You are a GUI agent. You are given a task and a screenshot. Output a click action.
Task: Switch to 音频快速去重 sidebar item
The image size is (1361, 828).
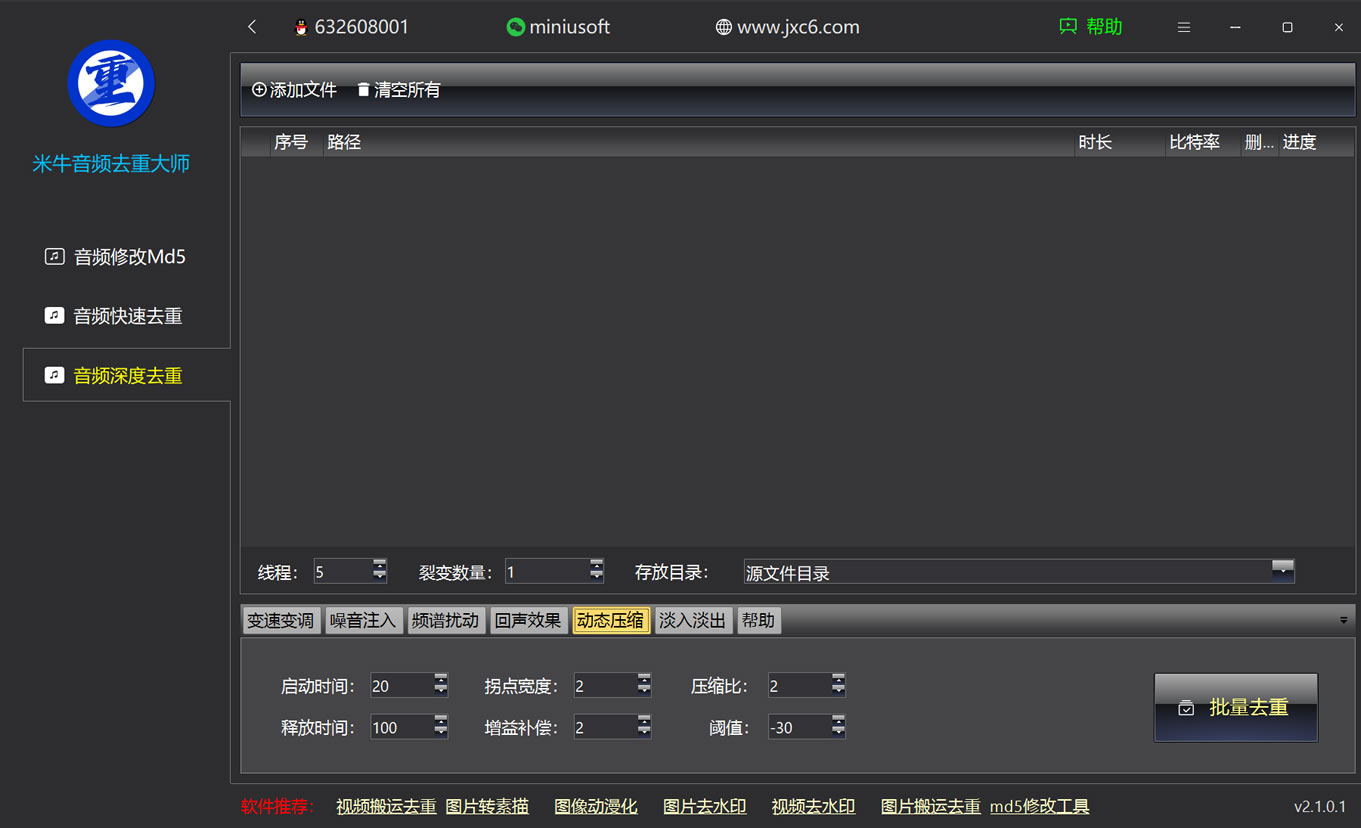coord(127,316)
